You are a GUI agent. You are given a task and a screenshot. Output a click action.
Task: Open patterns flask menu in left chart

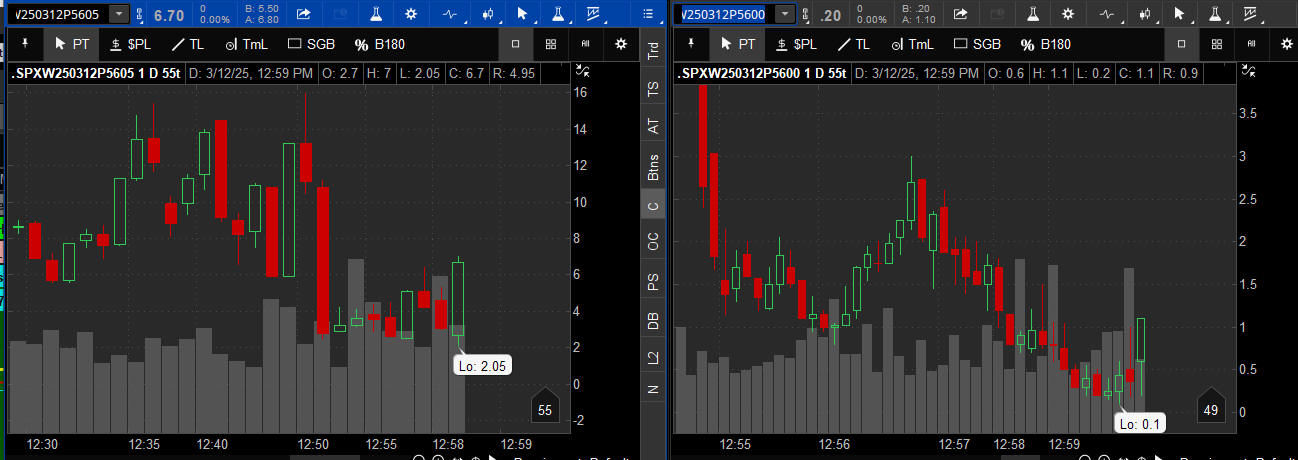click(559, 14)
